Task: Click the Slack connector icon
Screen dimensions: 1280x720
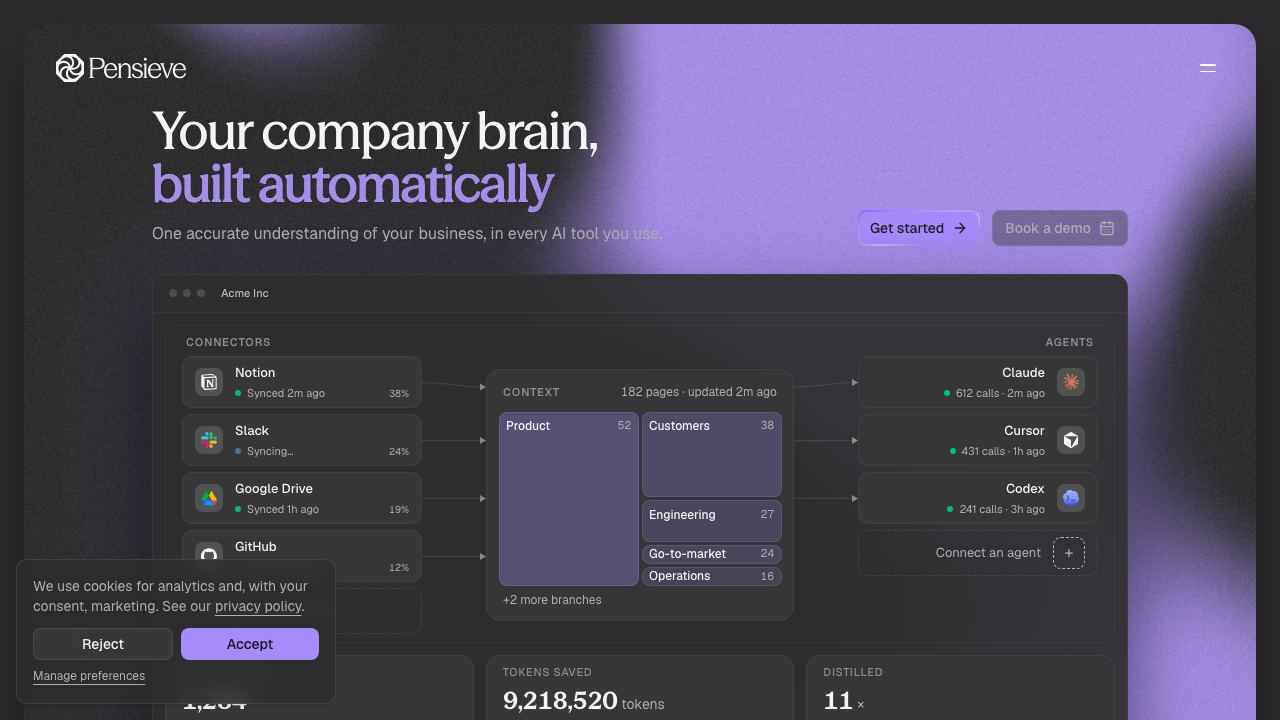Action: (209, 440)
